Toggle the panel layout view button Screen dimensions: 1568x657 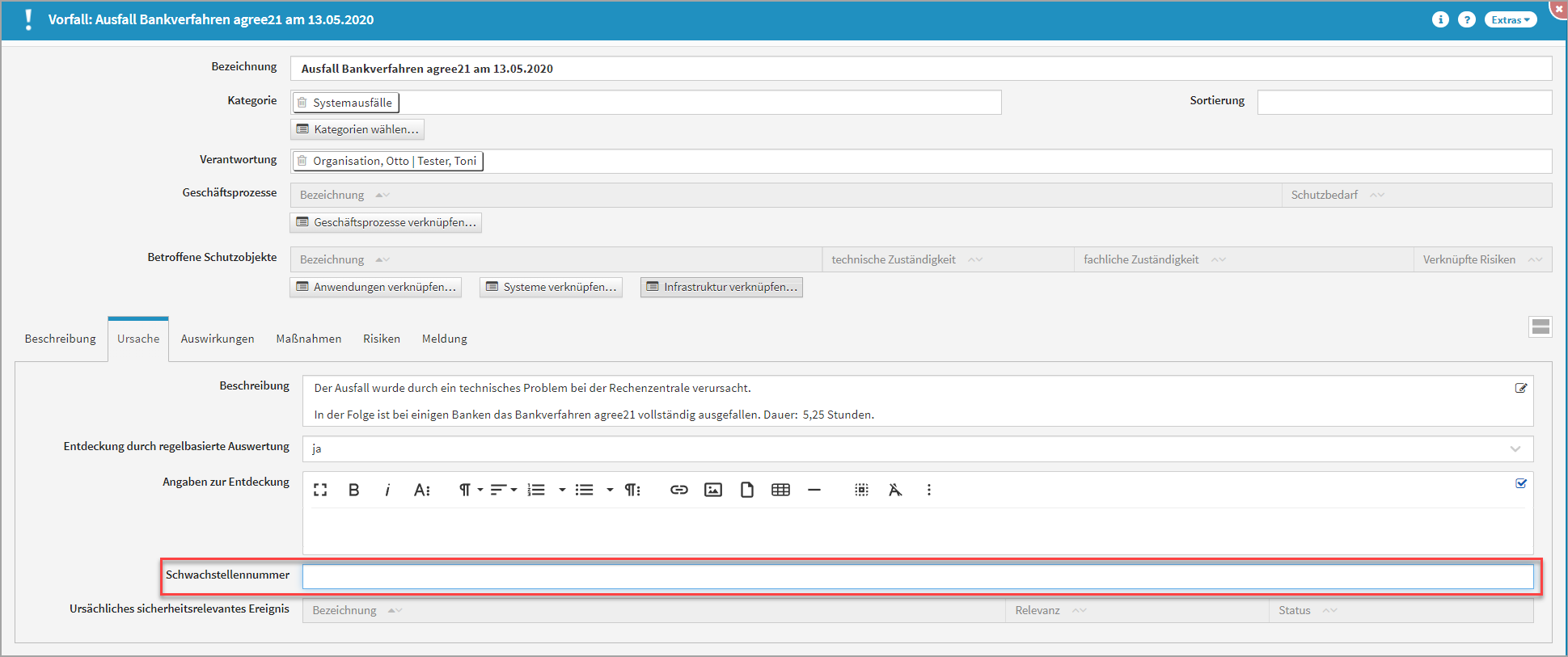tap(1541, 326)
